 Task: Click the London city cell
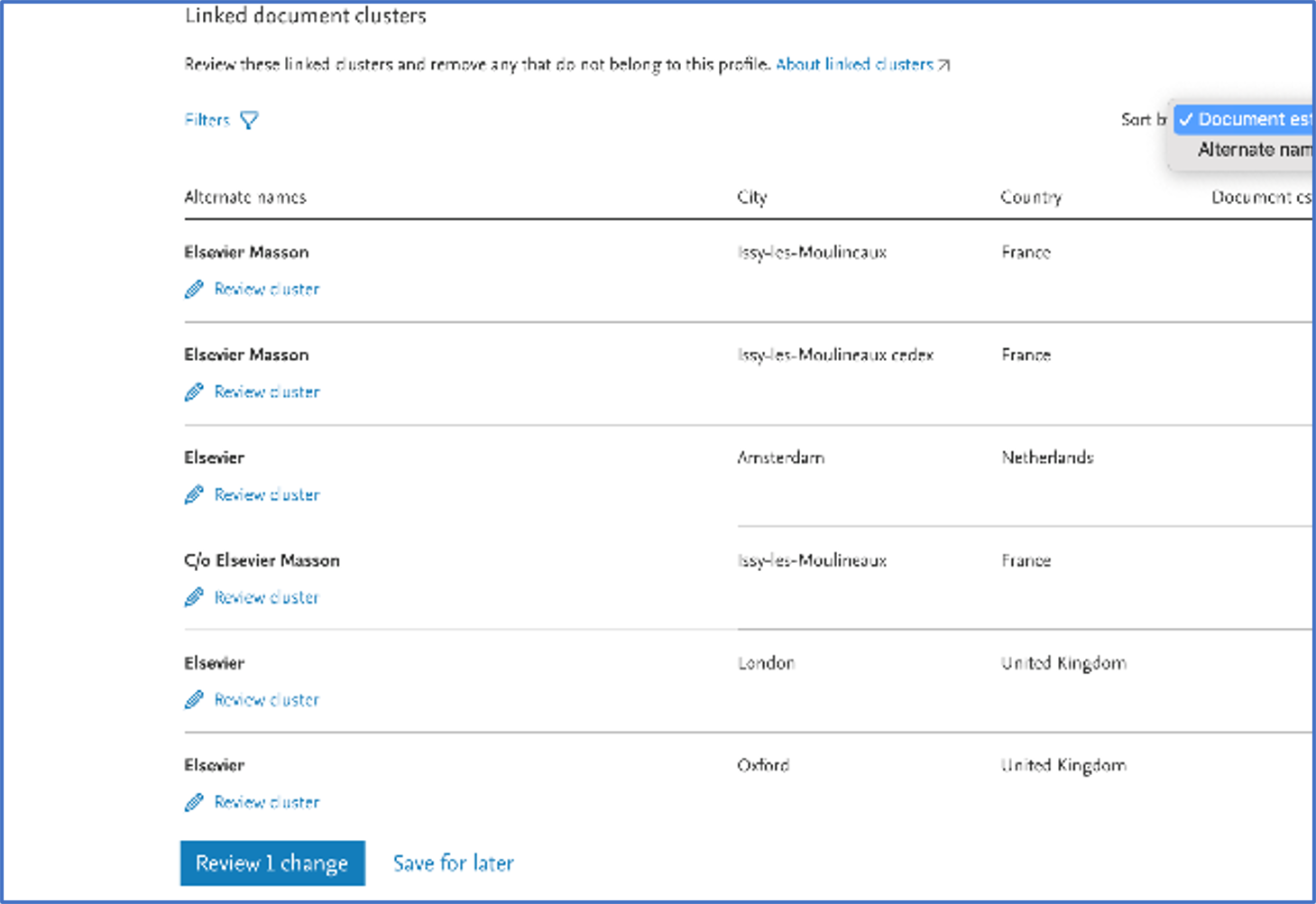coord(766,663)
